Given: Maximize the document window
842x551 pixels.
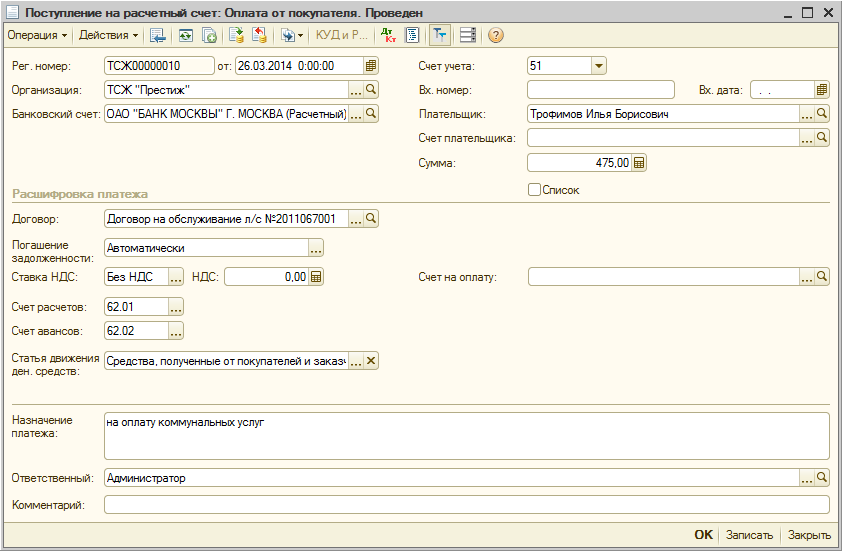Looking at the screenshot, I should tap(808, 12).
